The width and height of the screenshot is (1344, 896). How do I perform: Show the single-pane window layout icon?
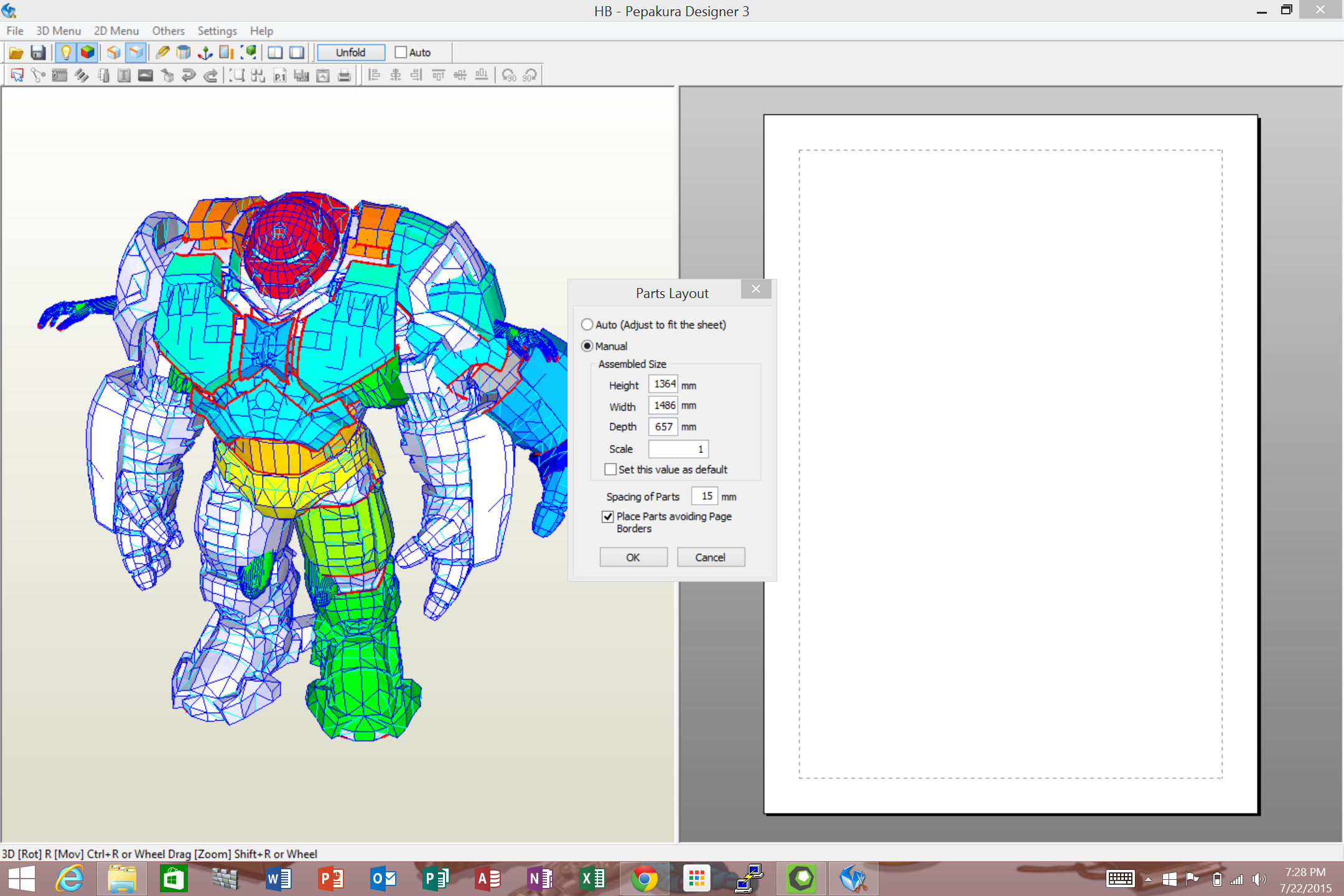[297, 53]
